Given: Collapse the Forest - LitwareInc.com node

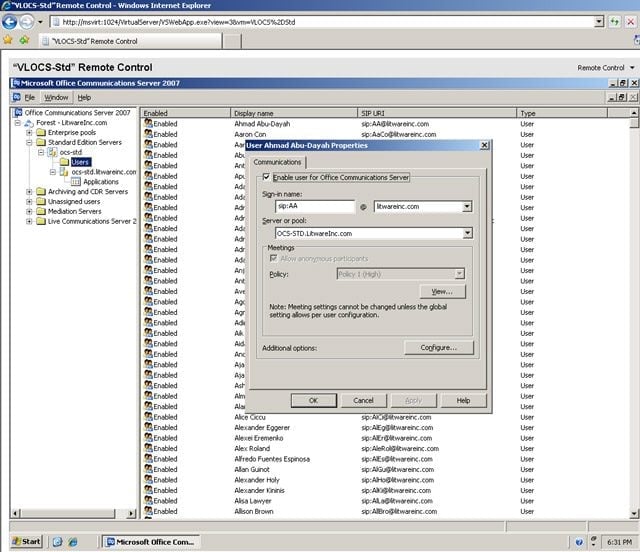Looking at the screenshot, I should pos(18,123).
